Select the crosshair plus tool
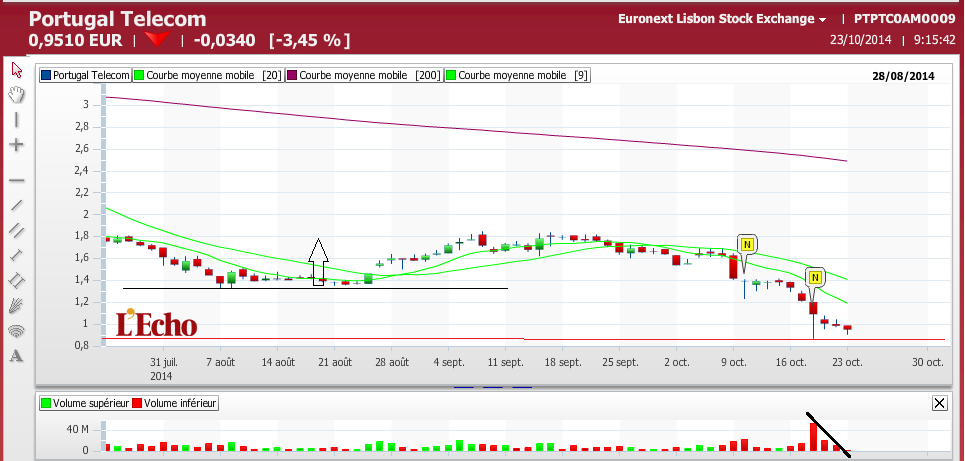Viewport: 965px width, 461px height. 17,145
